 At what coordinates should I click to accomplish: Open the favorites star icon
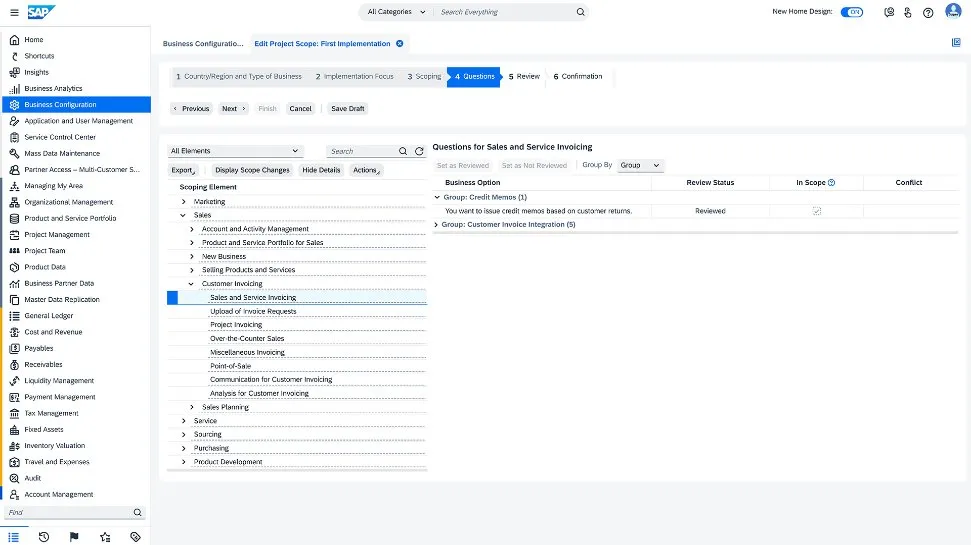(105, 537)
